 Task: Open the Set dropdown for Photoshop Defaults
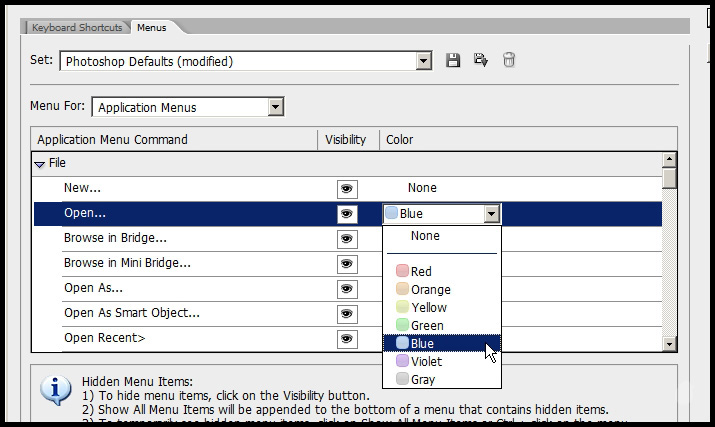click(x=423, y=61)
